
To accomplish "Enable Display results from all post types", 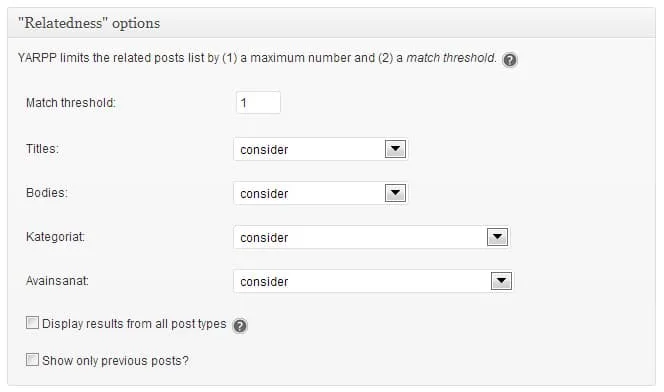I will (x=32, y=323).
